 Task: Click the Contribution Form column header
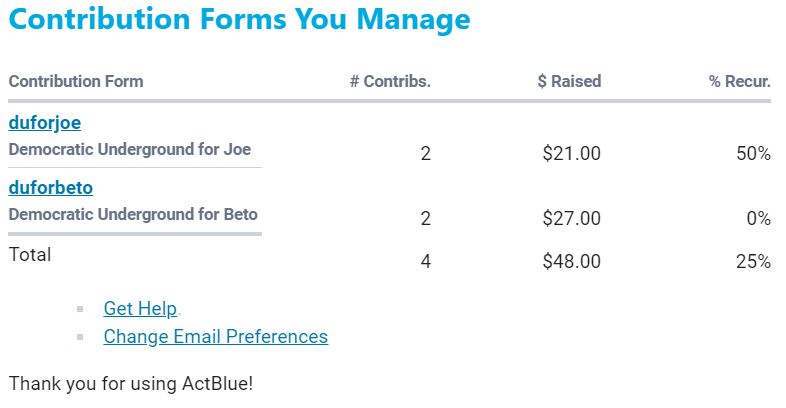pos(76,81)
